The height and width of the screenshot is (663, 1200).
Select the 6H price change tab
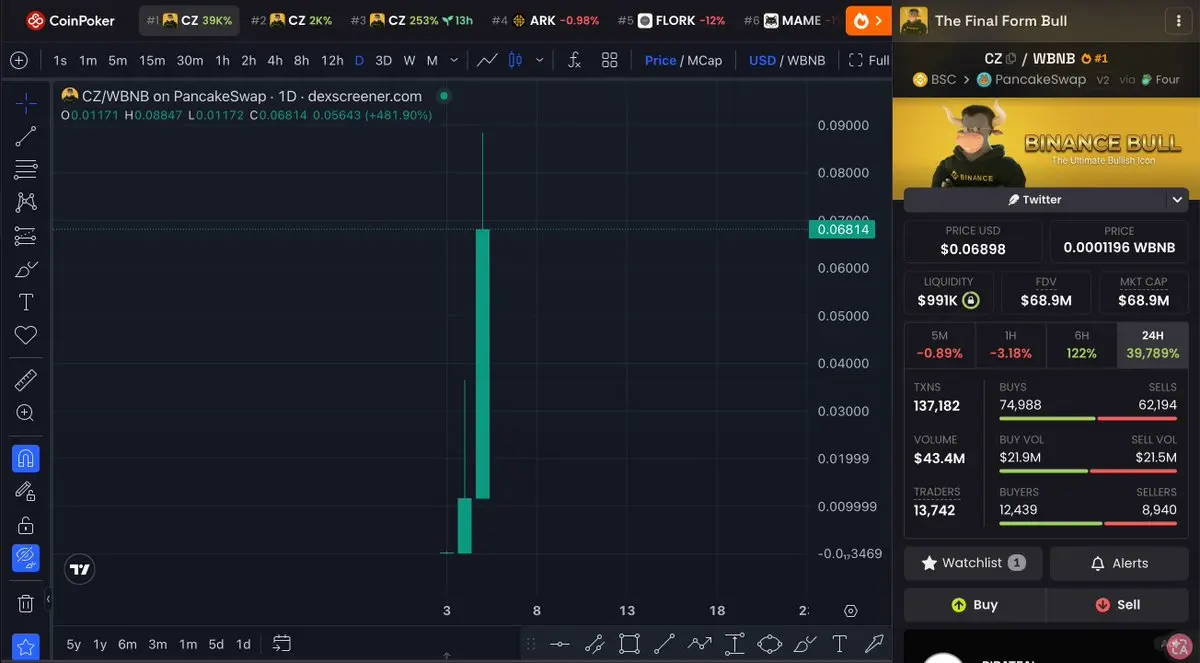pos(1081,345)
